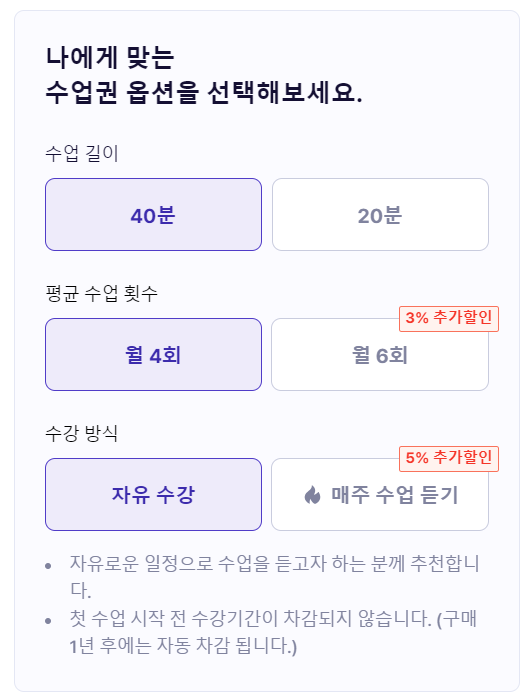Click the 평균 수업 횟수 section label
The height and width of the screenshot is (700, 526).
(101, 293)
